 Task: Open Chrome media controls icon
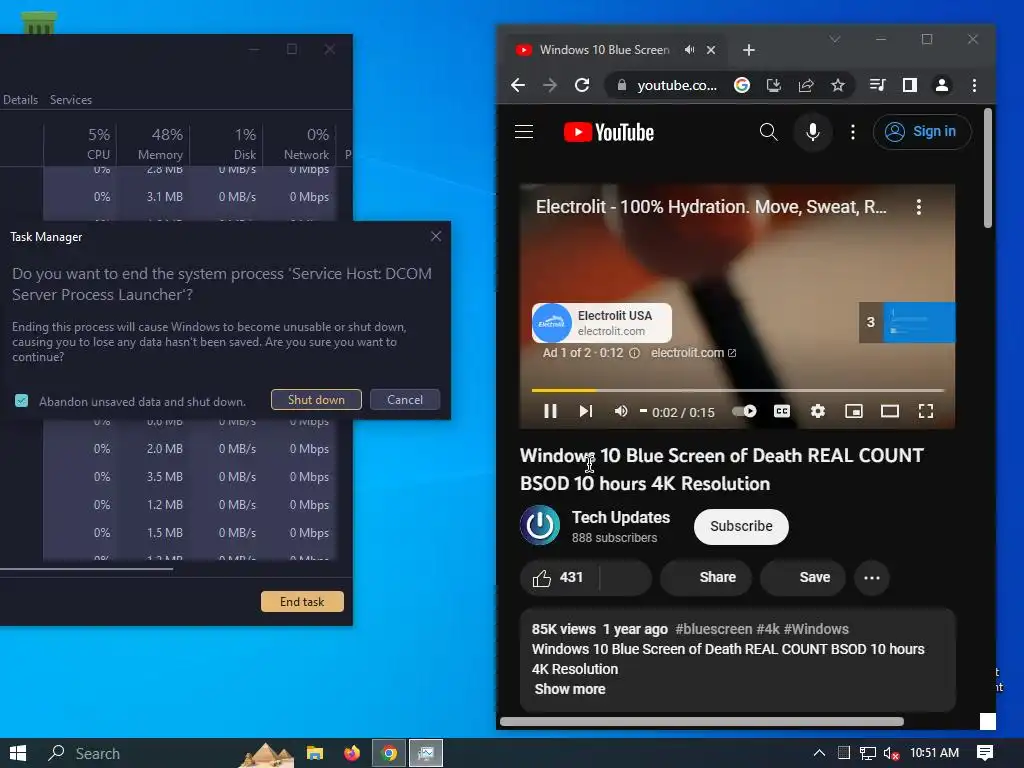pos(878,85)
